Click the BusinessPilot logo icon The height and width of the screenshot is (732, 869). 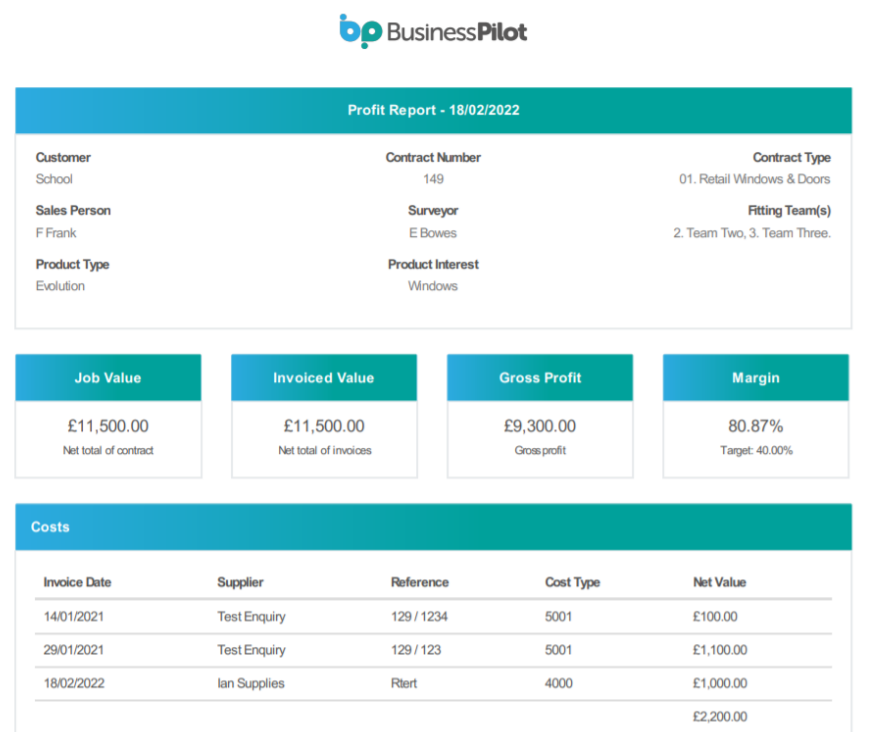coord(360,31)
